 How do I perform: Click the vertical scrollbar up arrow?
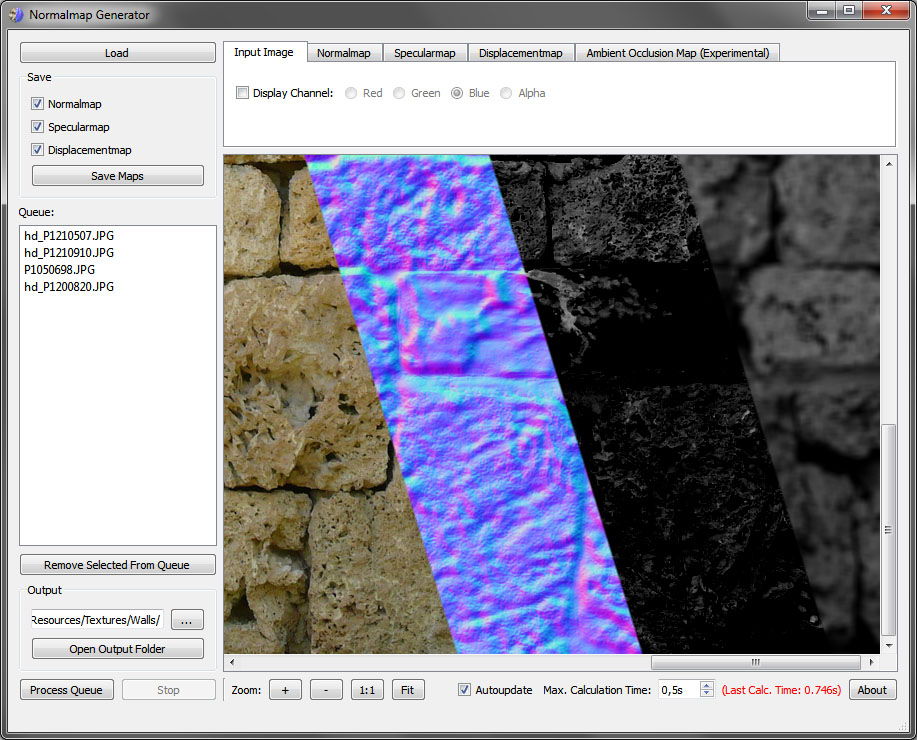(889, 164)
